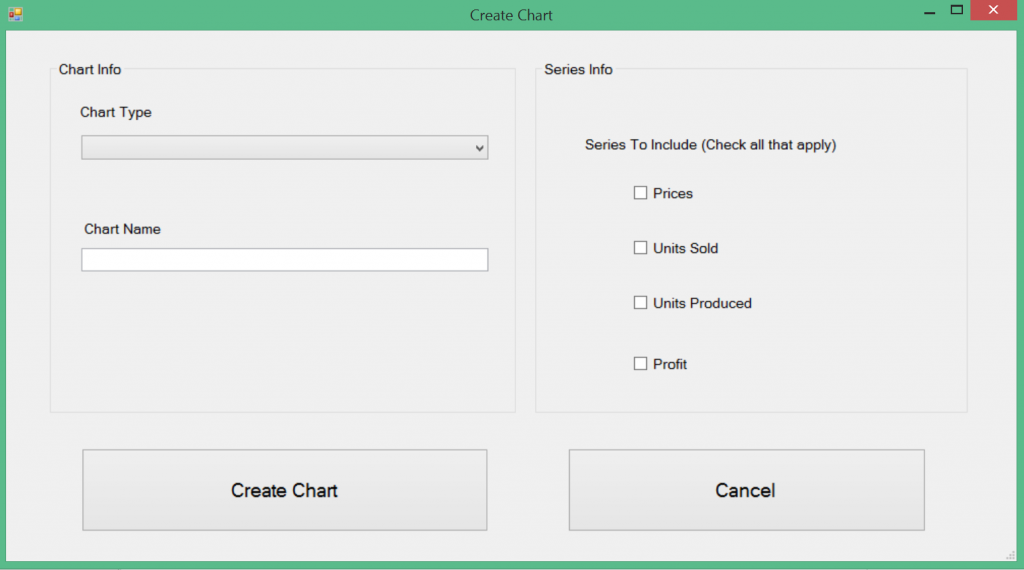Maximize the Create Chart window
The height and width of the screenshot is (570, 1024).
(957, 11)
